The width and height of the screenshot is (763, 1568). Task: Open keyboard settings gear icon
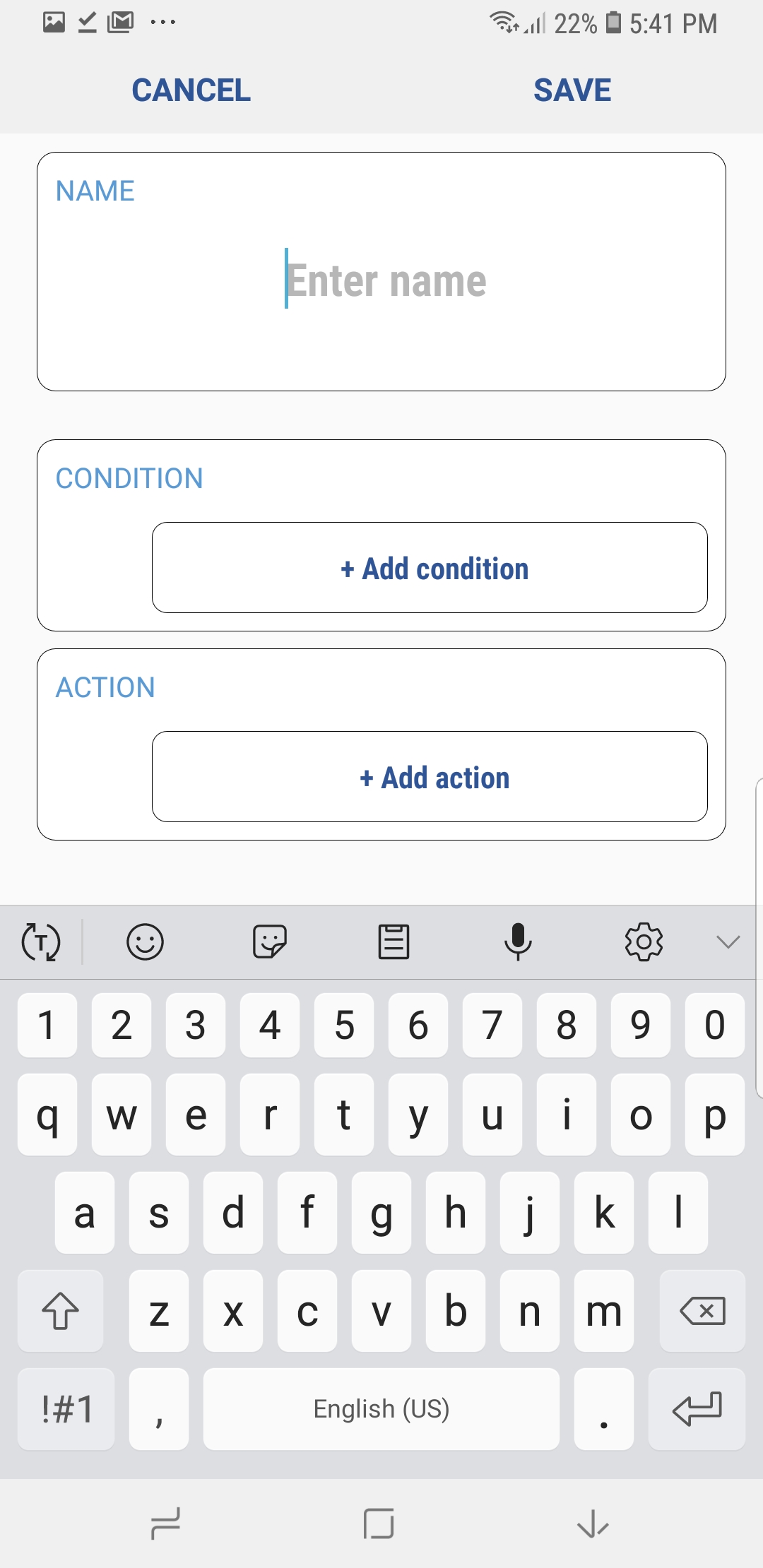pos(644,942)
